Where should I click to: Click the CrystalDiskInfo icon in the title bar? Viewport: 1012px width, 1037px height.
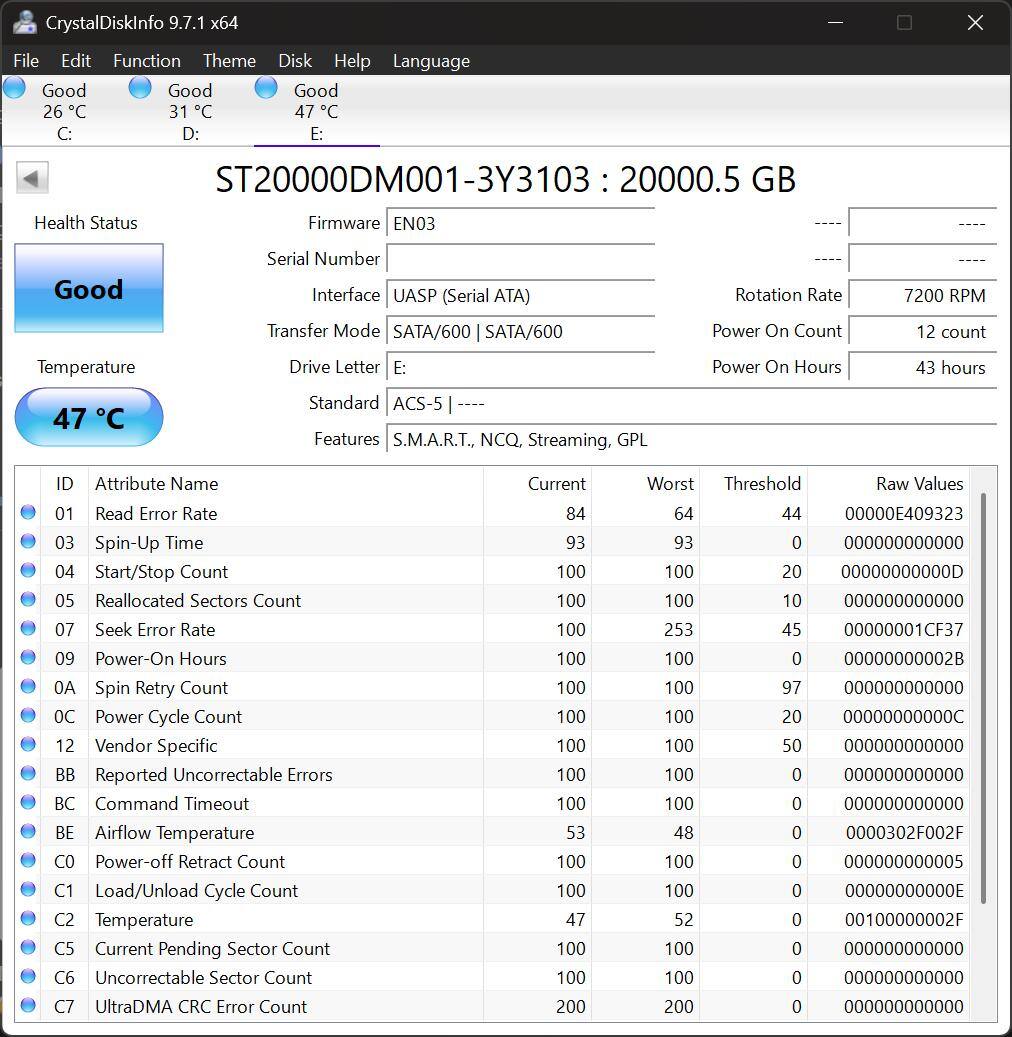(x=24, y=22)
